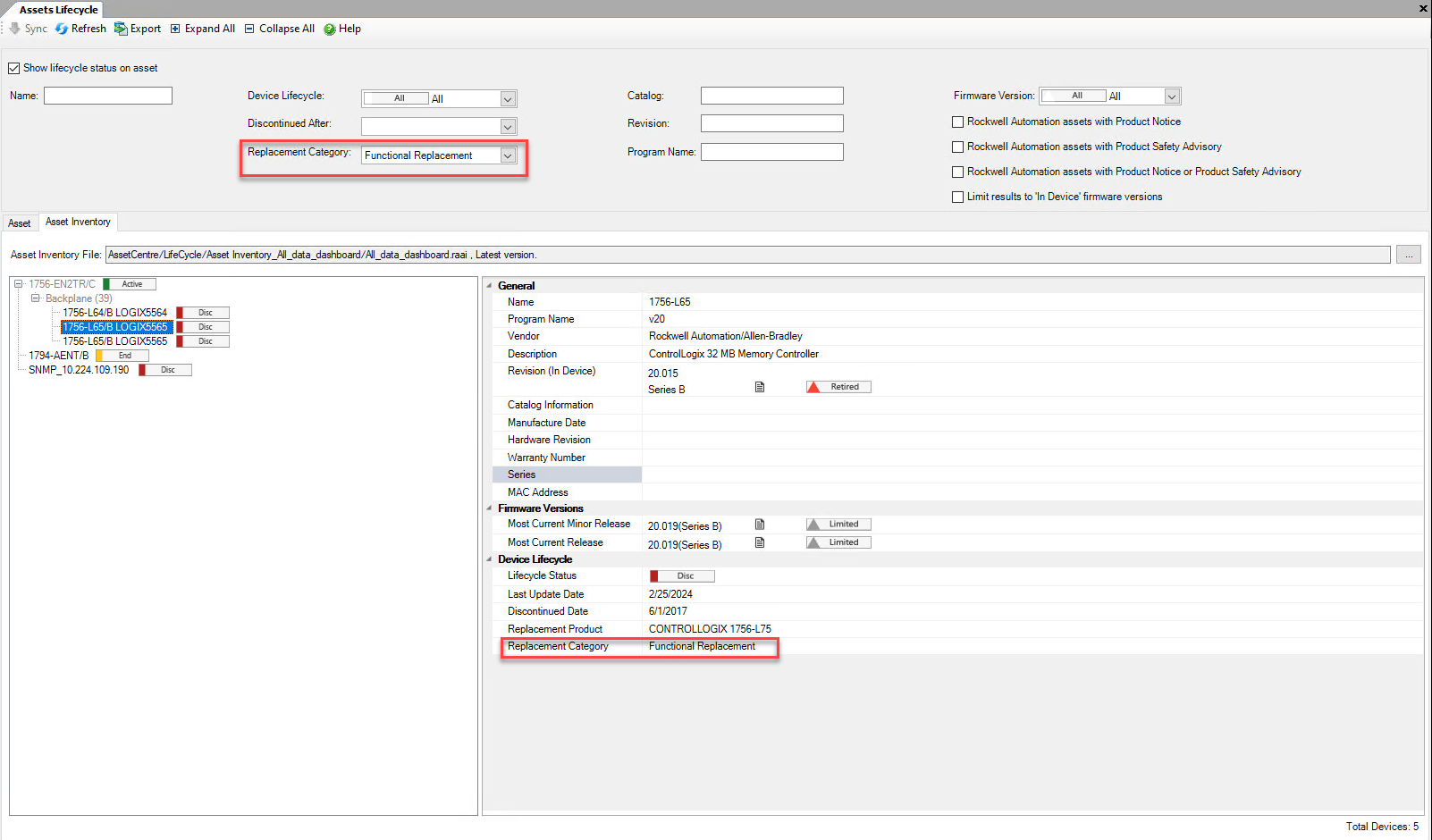Check Product Notice or Product Safety Advisory option

[957, 172]
